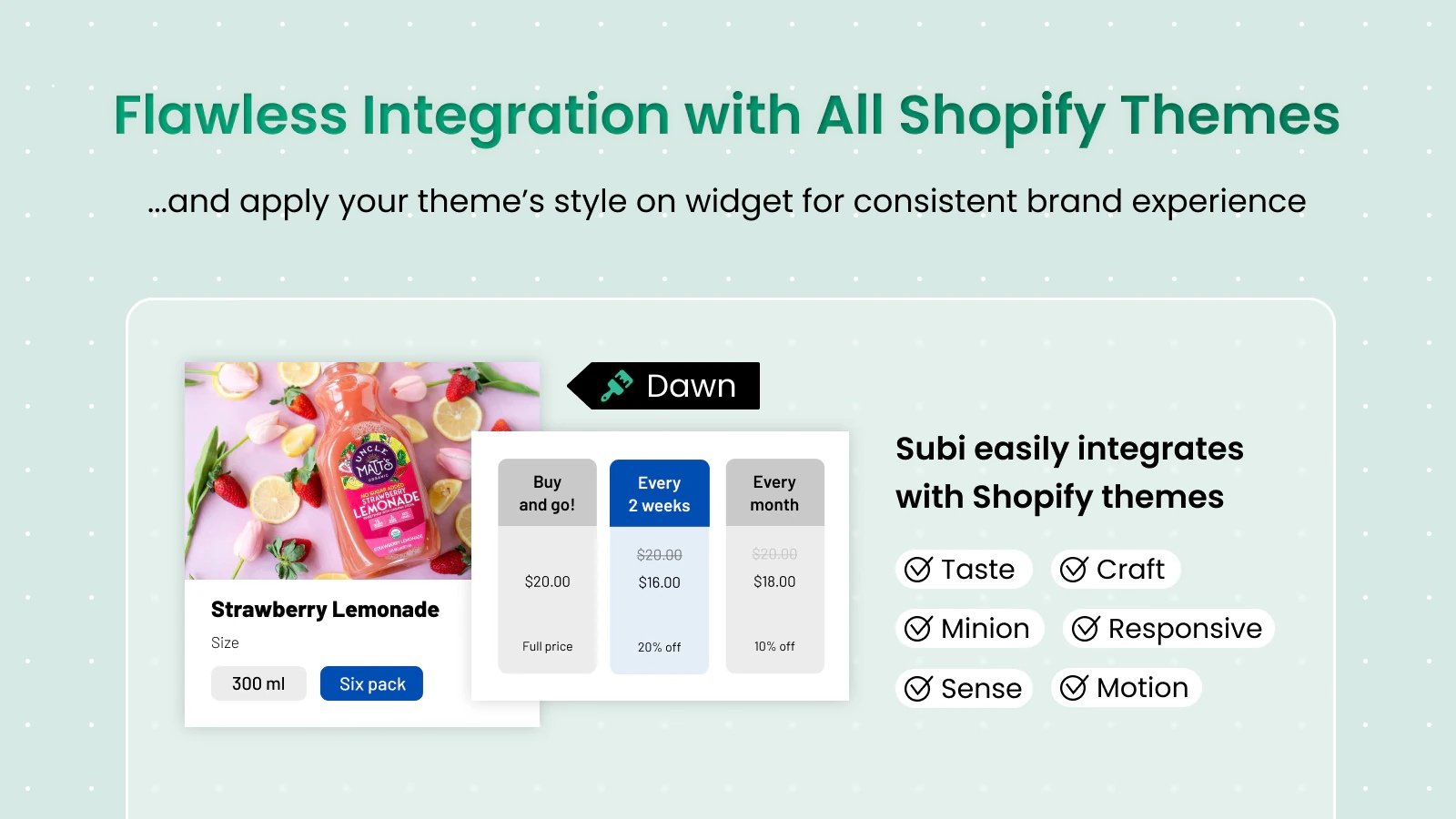This screenshot has width=1456, height=819.
Task: Click the Strawberry Lemonade product title
Action: 325,610
